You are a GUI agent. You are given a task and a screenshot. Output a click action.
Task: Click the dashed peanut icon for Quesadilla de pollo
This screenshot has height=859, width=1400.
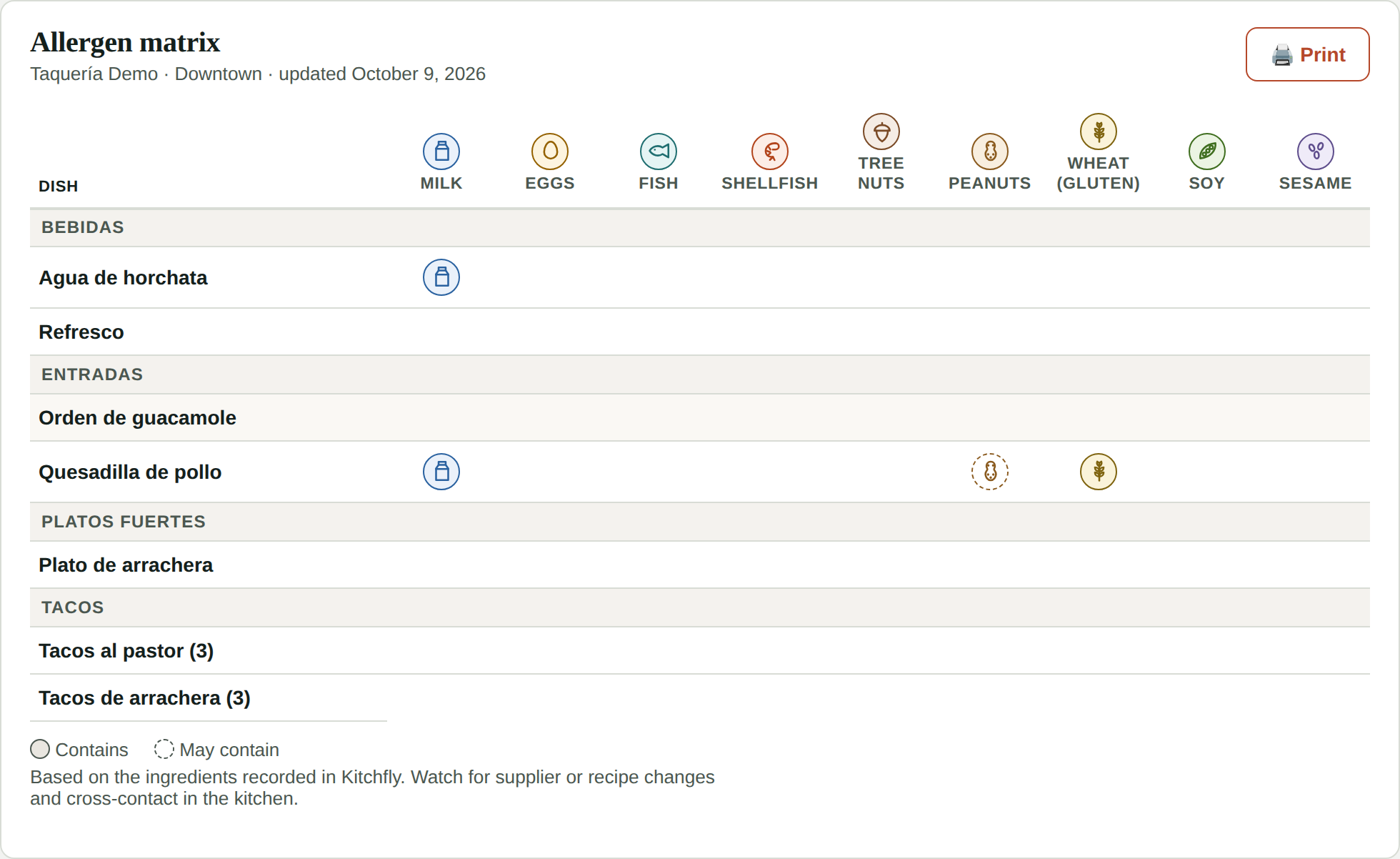click(990, 472)
